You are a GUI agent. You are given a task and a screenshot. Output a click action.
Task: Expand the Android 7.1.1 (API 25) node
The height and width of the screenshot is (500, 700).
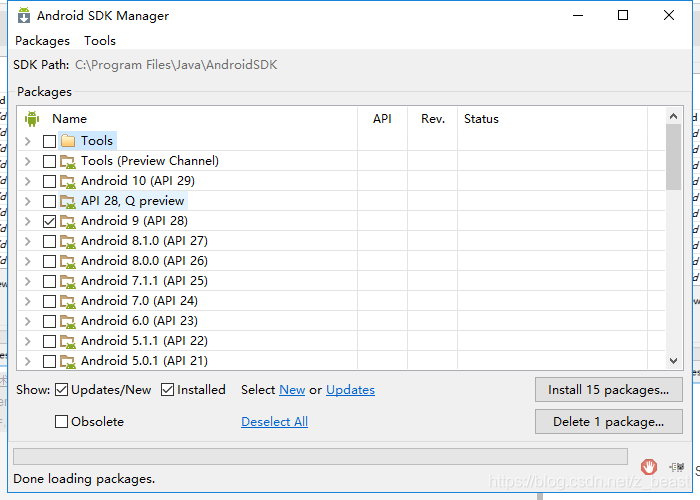coord(28,282)
